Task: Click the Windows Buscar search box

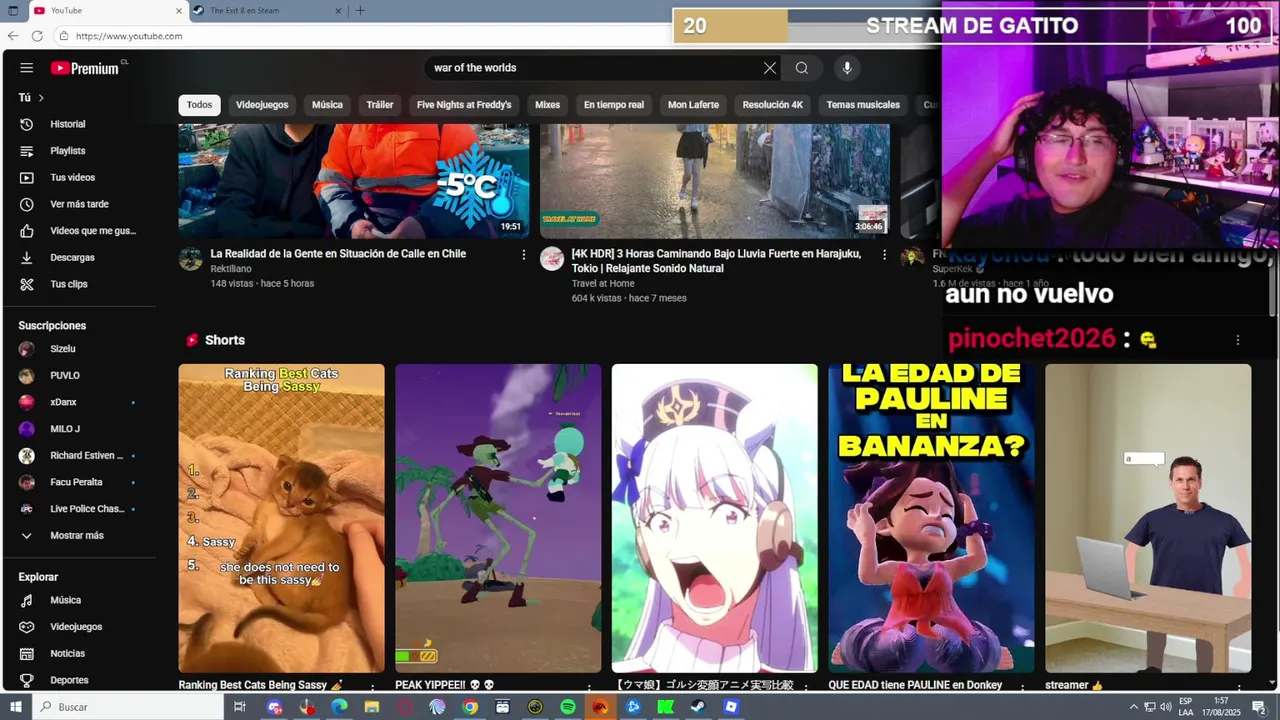Action: pos(128,707)
